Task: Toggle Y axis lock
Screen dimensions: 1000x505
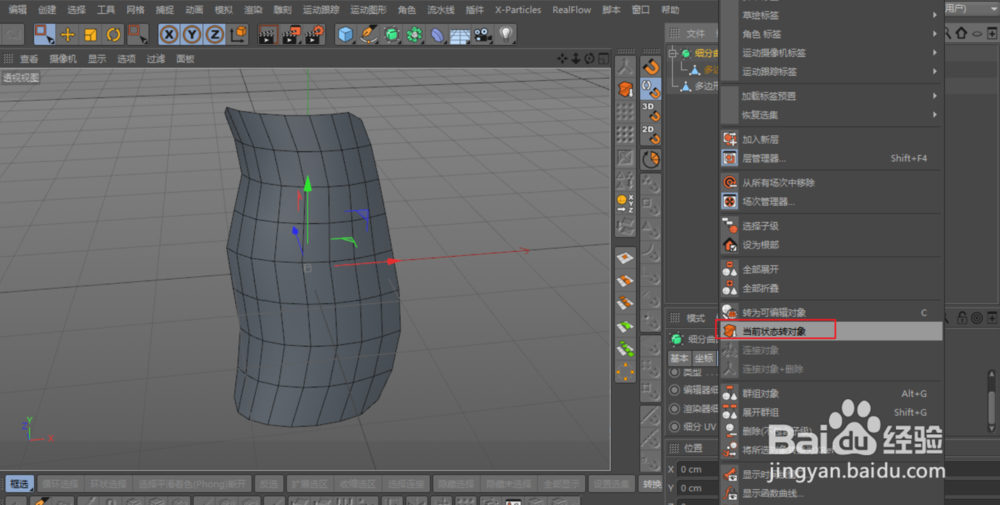Action: 192,34
